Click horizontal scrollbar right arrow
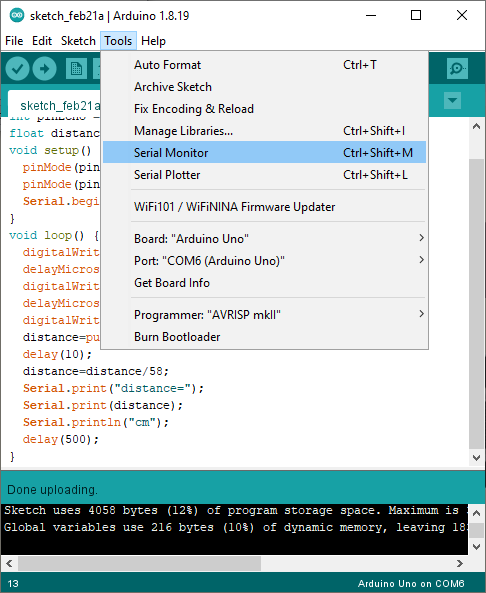 [460, 564]
